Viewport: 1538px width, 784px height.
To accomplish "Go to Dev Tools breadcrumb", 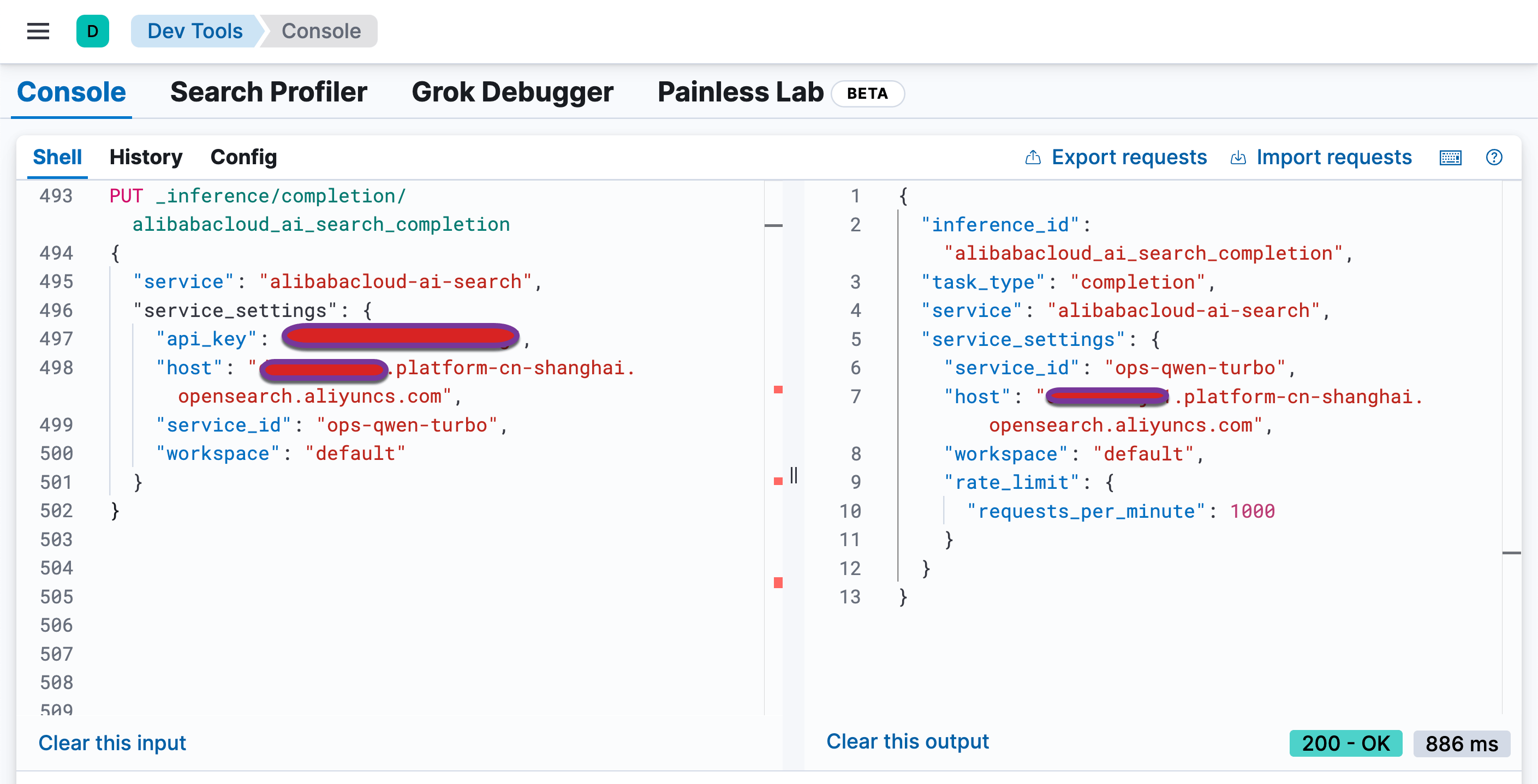I will coord(195,31).
